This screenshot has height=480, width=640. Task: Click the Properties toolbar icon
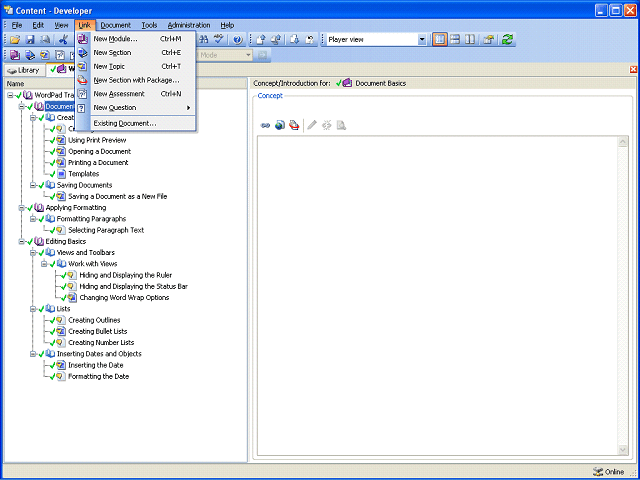[x=489, y=40]
